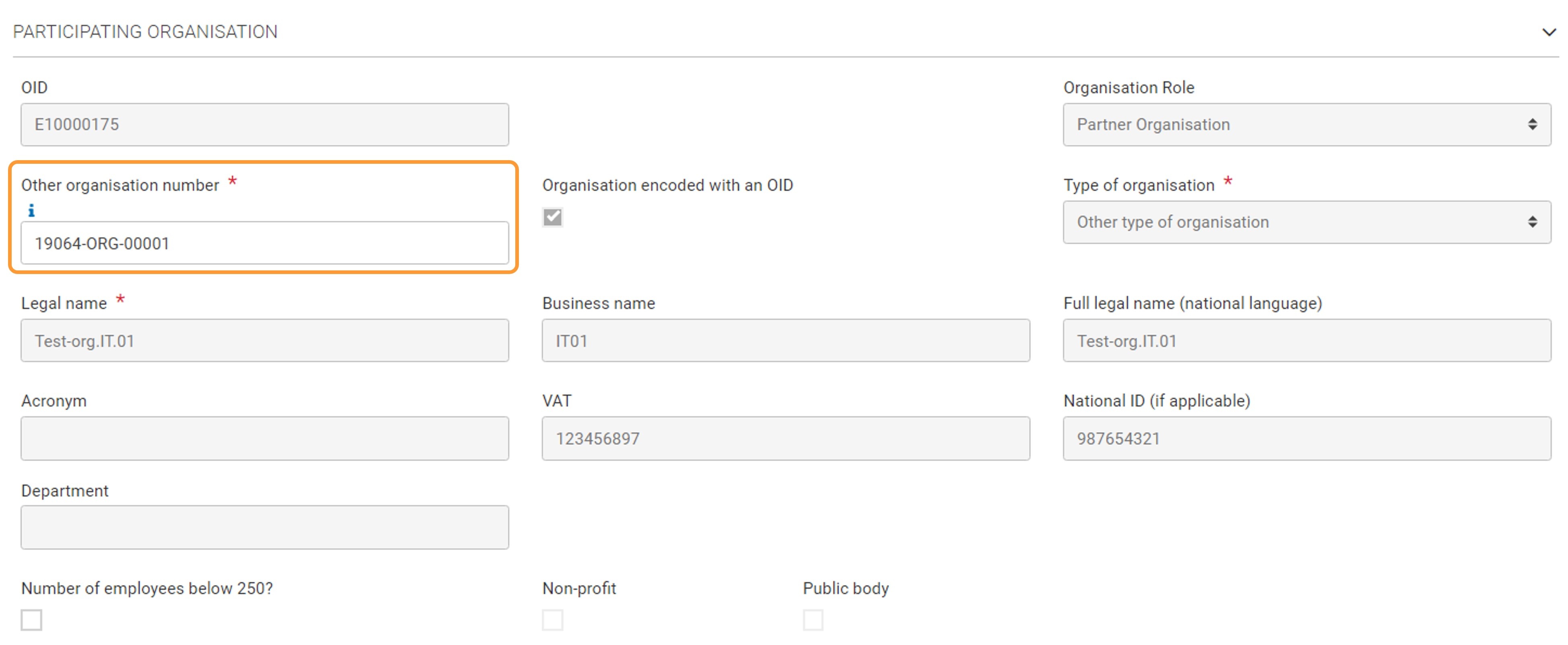The image size is (1568, 645).
Task: Click the empty Acronym field
Action: coord(265,439)
